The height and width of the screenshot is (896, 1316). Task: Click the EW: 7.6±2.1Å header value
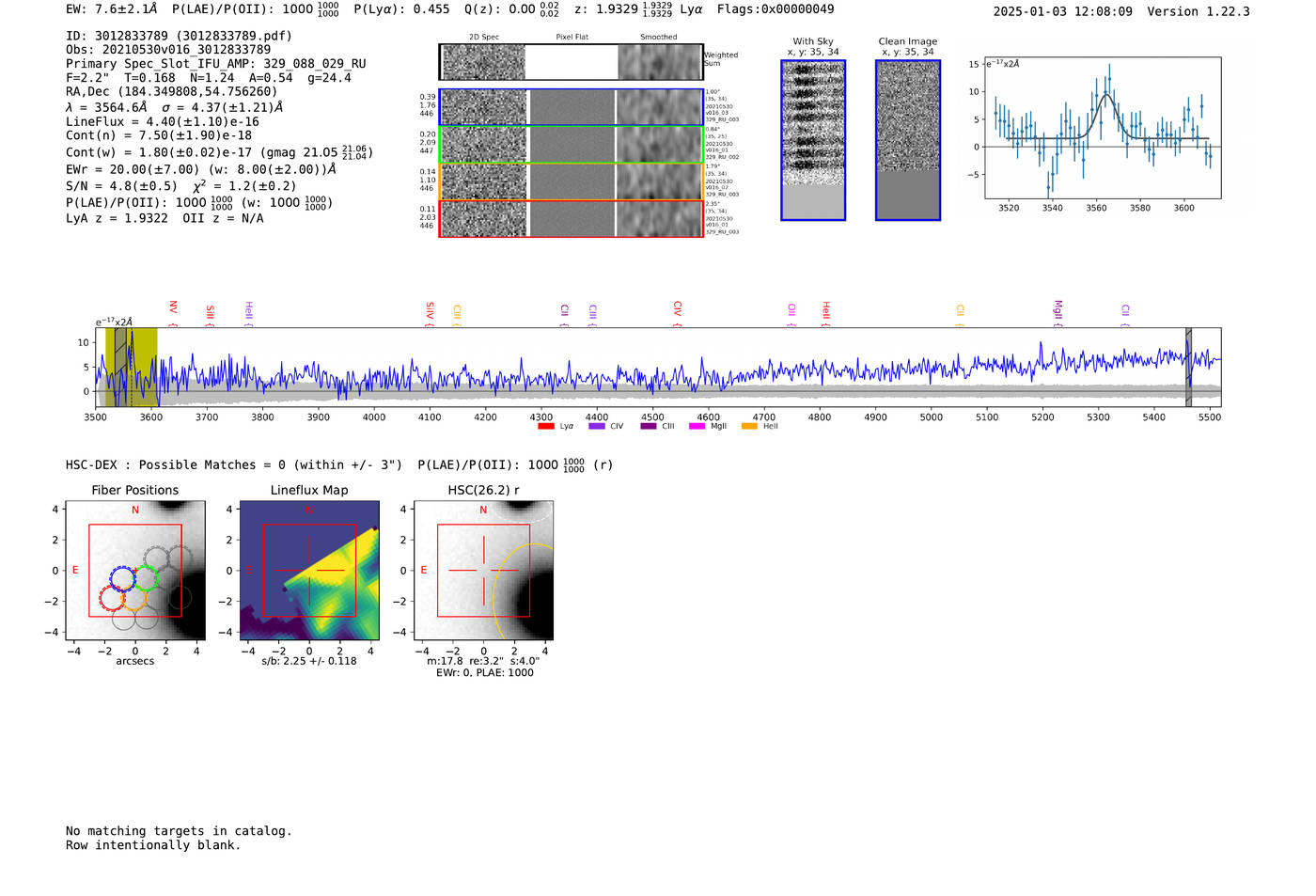coord(112,9)
